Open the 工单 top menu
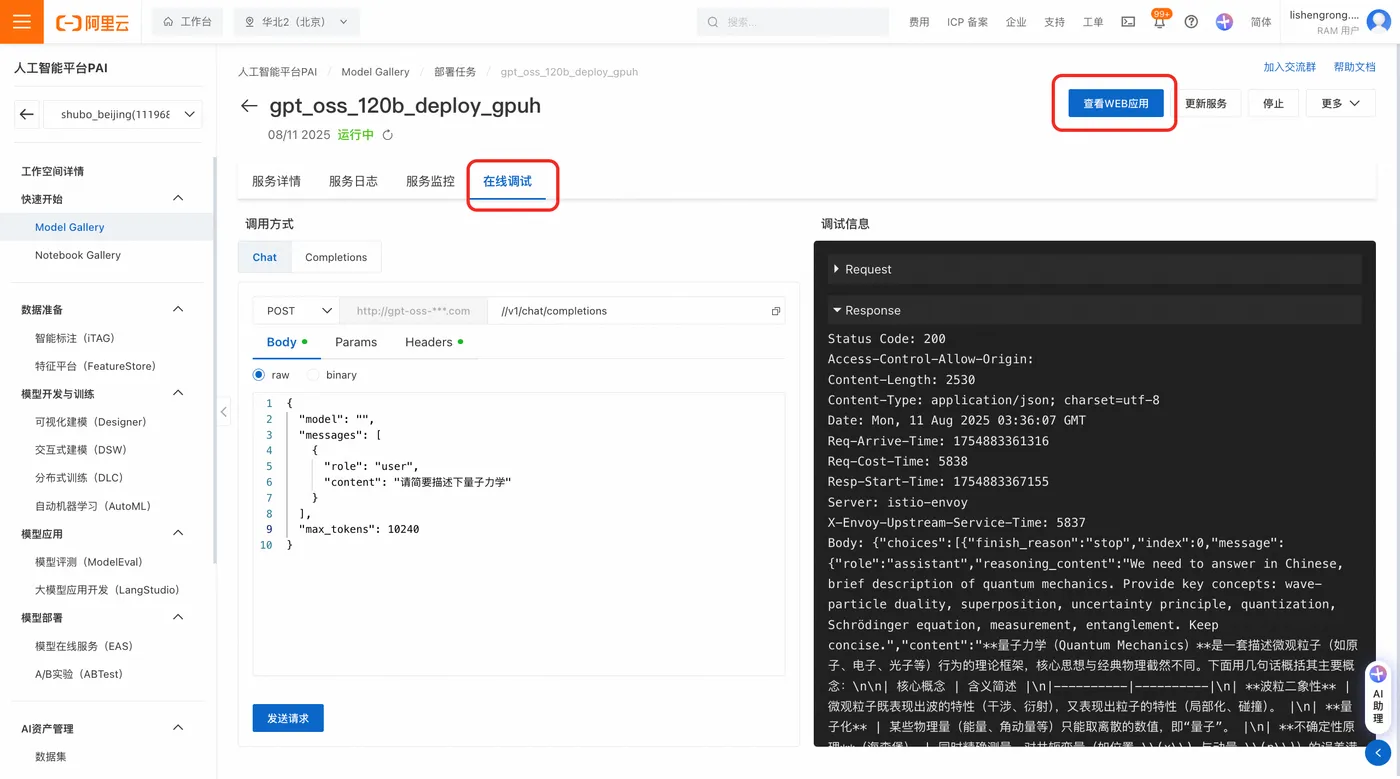The height and width of the screenshot is (779, 1400). click(1093, 22)
